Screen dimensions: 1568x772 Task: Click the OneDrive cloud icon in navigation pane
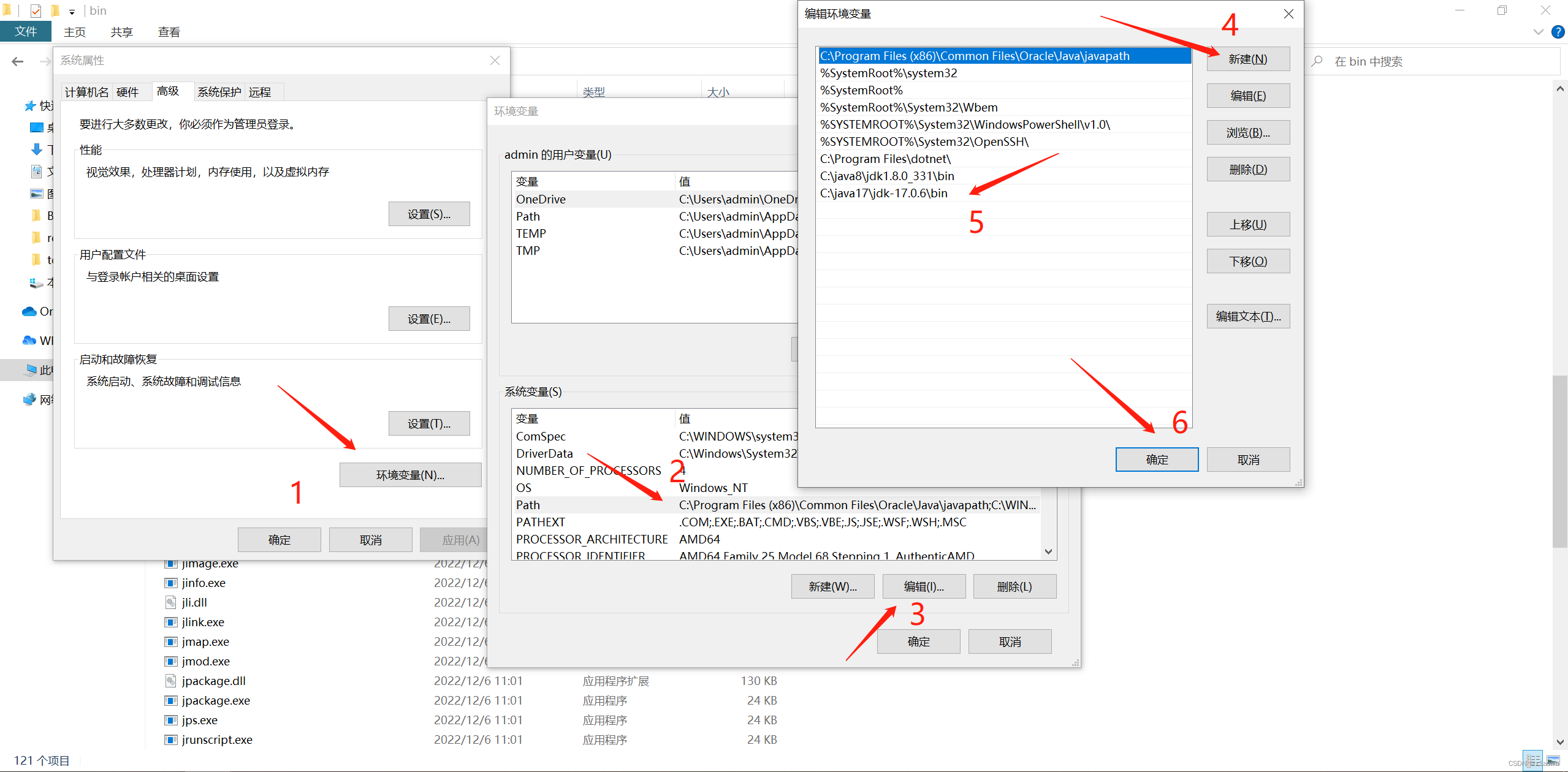coord(29,311)
